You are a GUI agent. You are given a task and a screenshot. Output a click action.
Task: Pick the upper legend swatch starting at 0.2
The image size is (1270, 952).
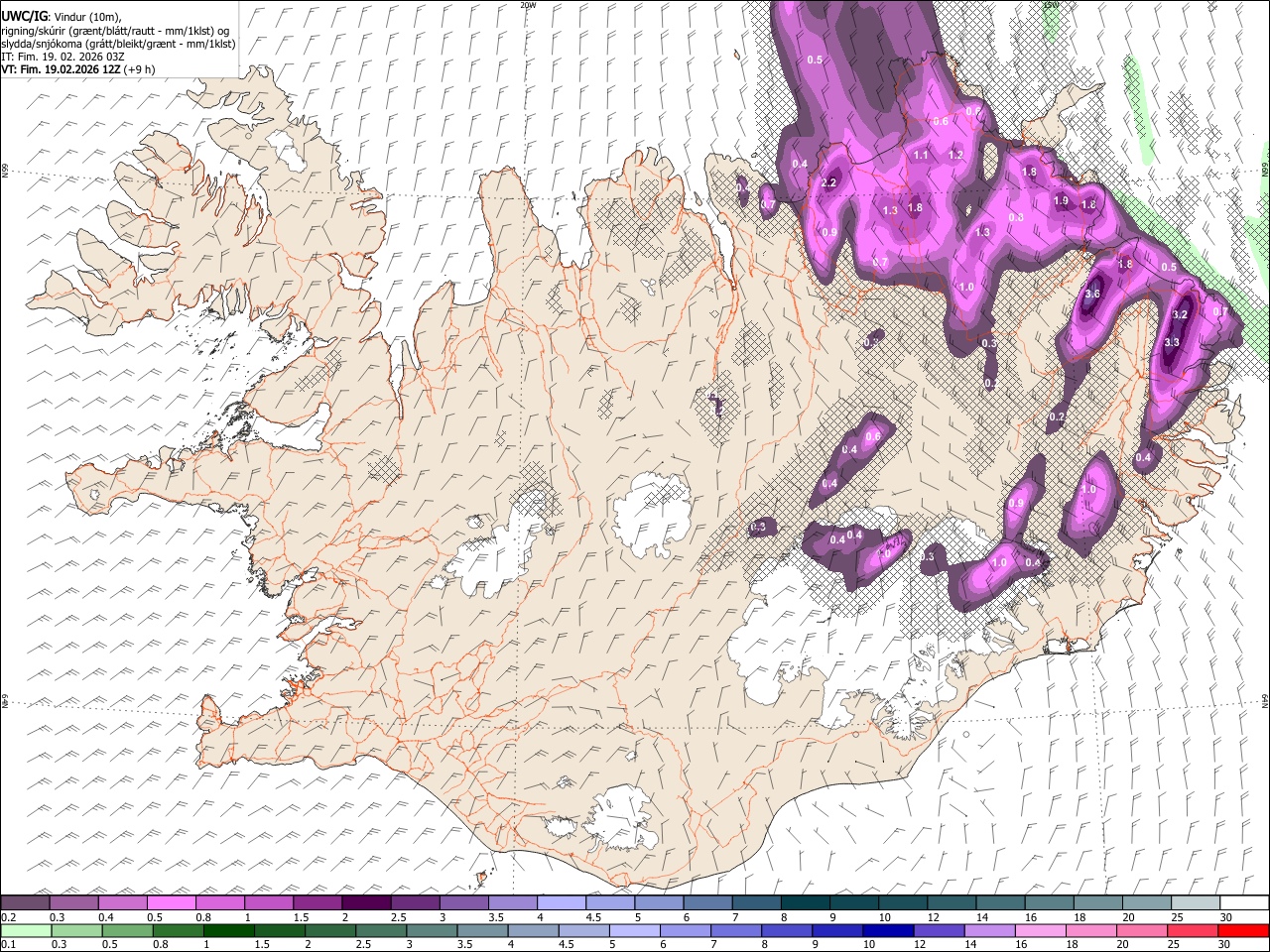pyautogui.click(x=25, y=903)
